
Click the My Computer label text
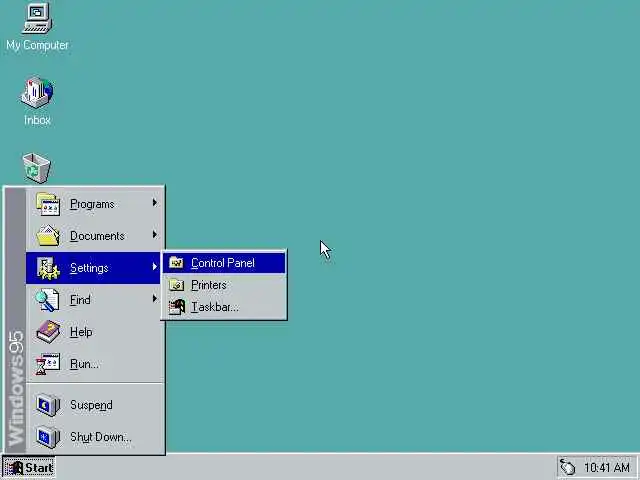[37, 45]
